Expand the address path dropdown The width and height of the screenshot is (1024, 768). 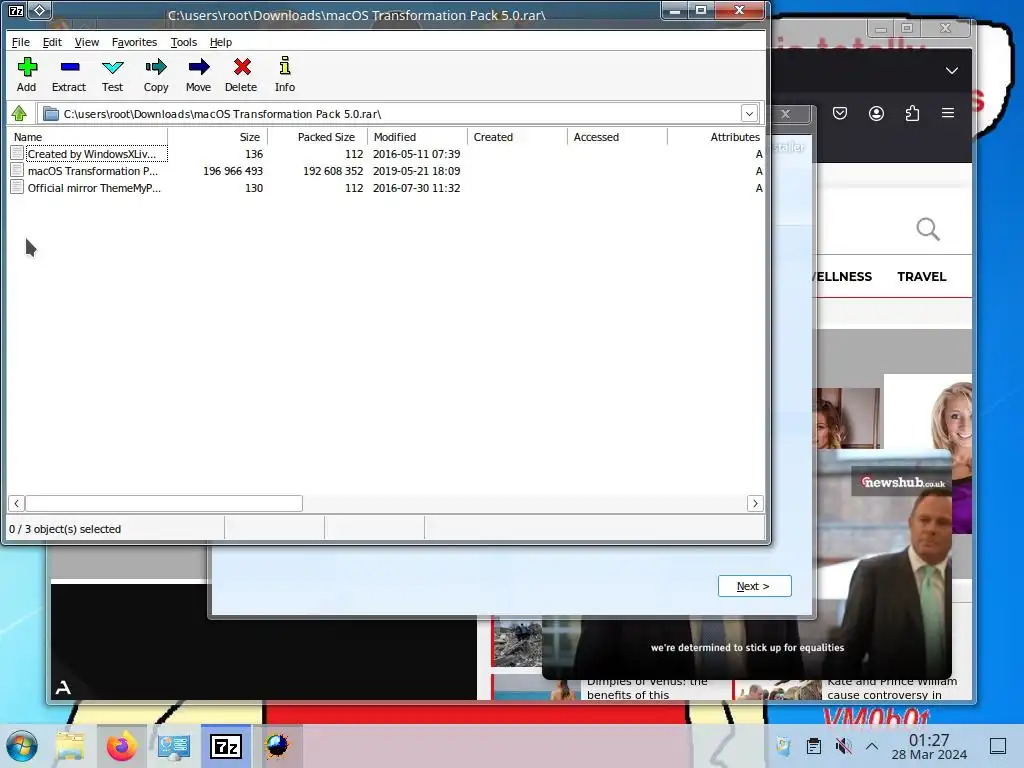tap(749, 114)
